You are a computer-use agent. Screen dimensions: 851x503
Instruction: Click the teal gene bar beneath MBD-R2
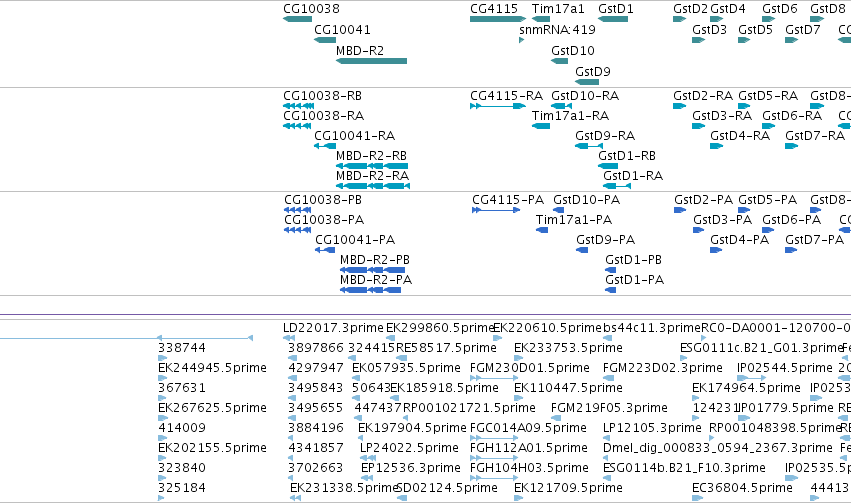click(372, 61)
